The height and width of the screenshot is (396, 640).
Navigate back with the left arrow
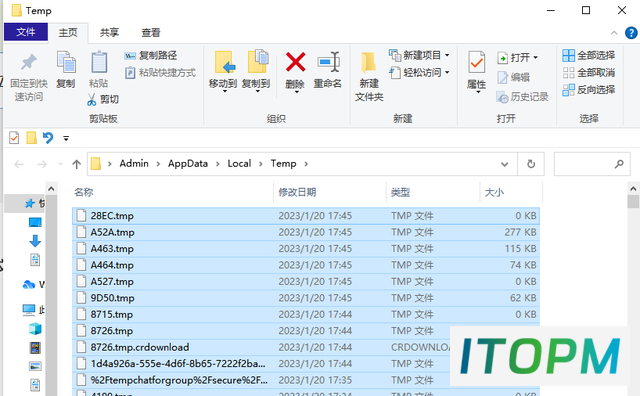click(x=19, y=164)
